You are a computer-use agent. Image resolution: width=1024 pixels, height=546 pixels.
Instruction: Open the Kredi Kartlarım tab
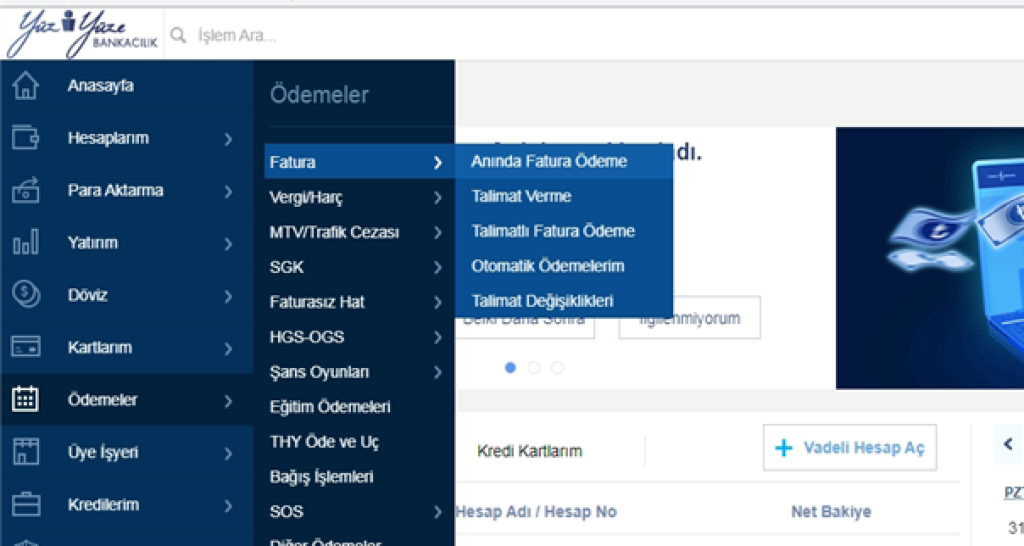(529, 451)
